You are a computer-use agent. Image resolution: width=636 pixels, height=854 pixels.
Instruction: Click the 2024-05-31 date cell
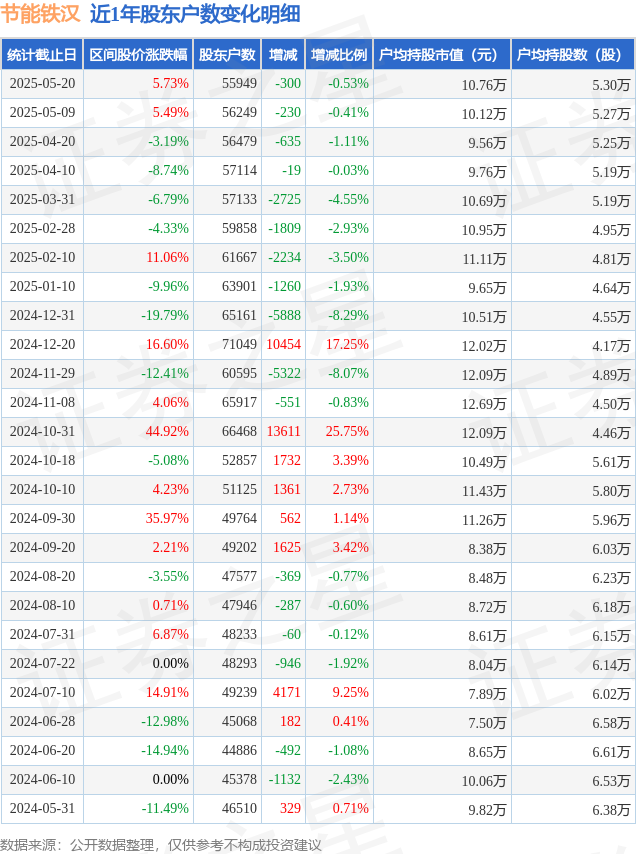coord(42,808)
